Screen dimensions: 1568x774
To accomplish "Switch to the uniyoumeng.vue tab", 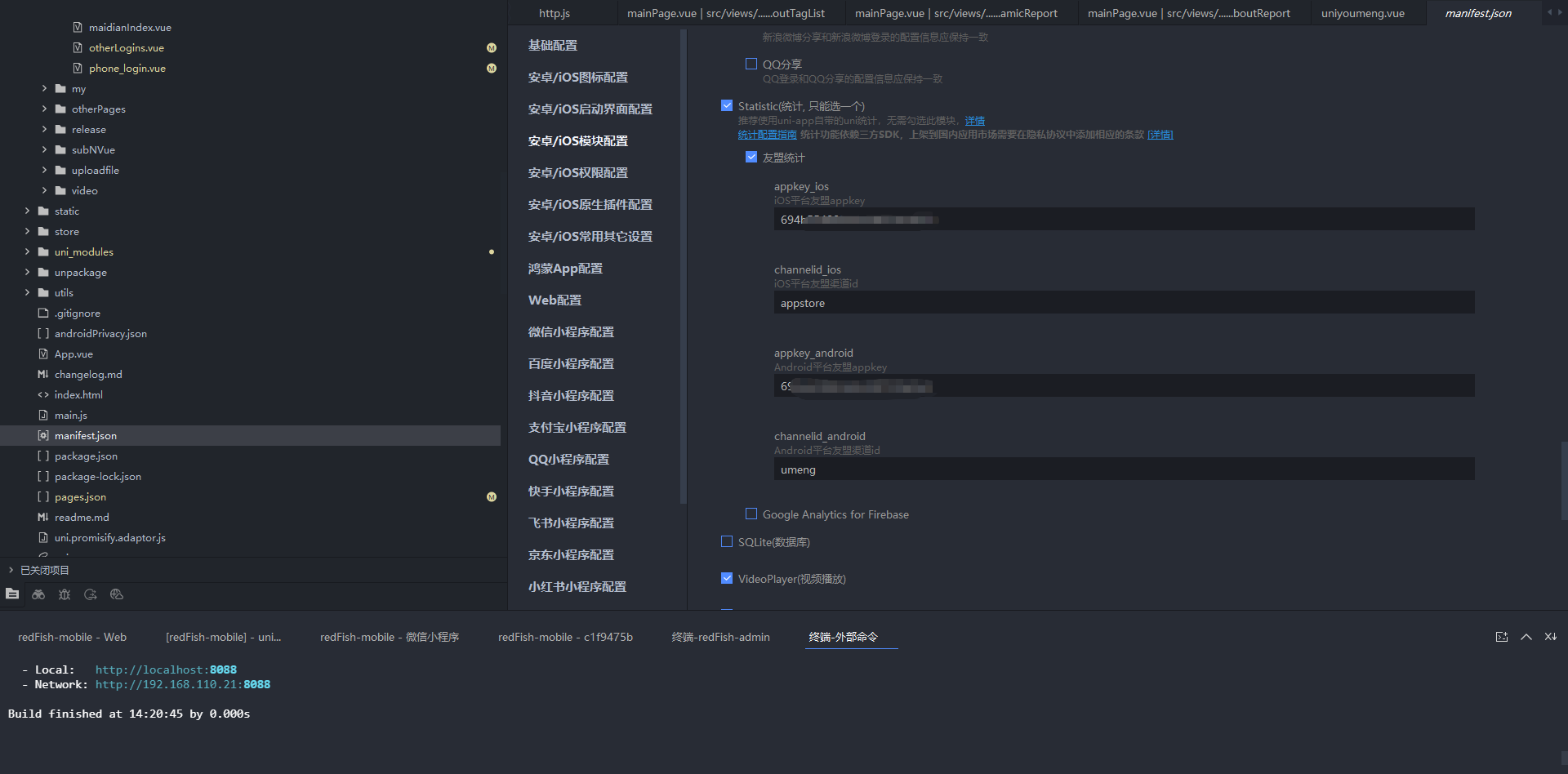I will [x=1365, y=12].
